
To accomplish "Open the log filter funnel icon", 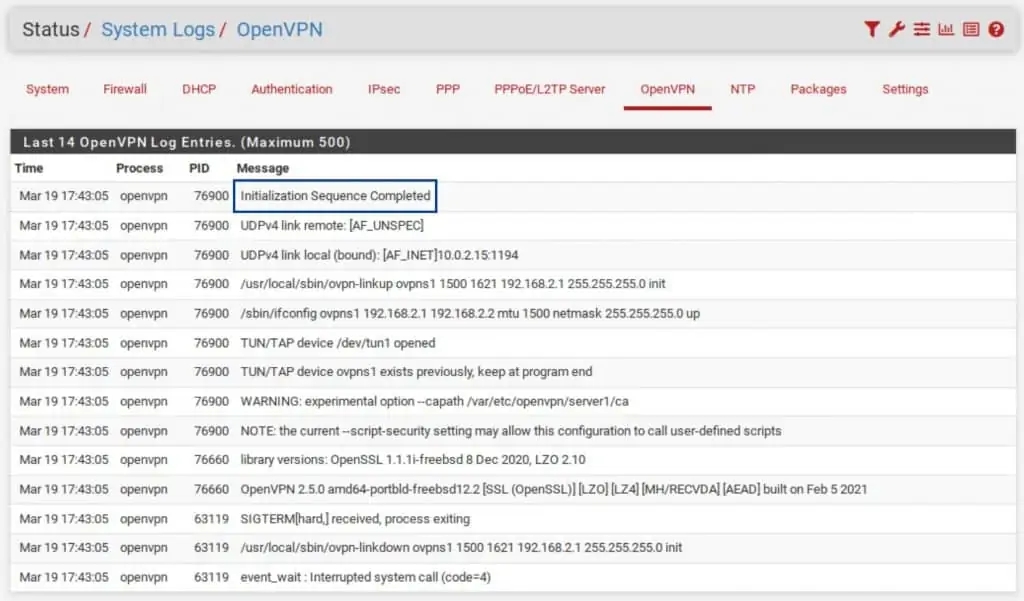I will (x=872, y=30).
